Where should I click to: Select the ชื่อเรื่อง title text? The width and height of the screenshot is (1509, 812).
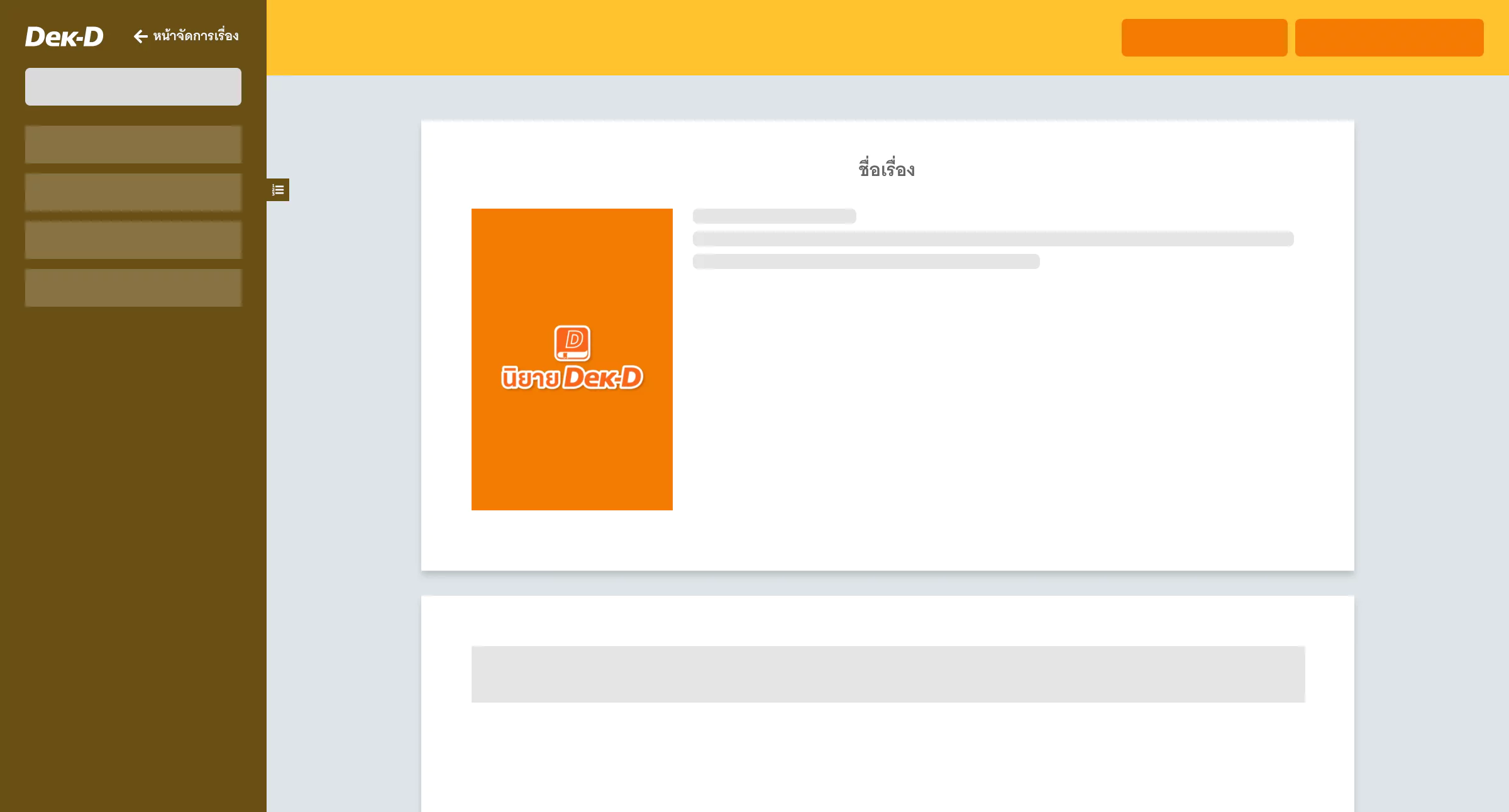[887, 168]
